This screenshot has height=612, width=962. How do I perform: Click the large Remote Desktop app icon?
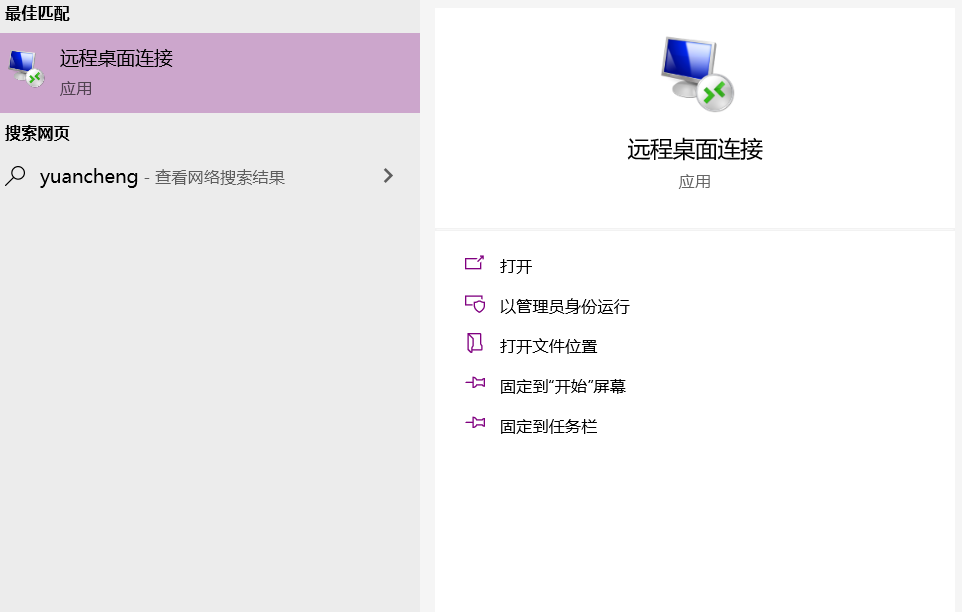click(x=697, y=74)
